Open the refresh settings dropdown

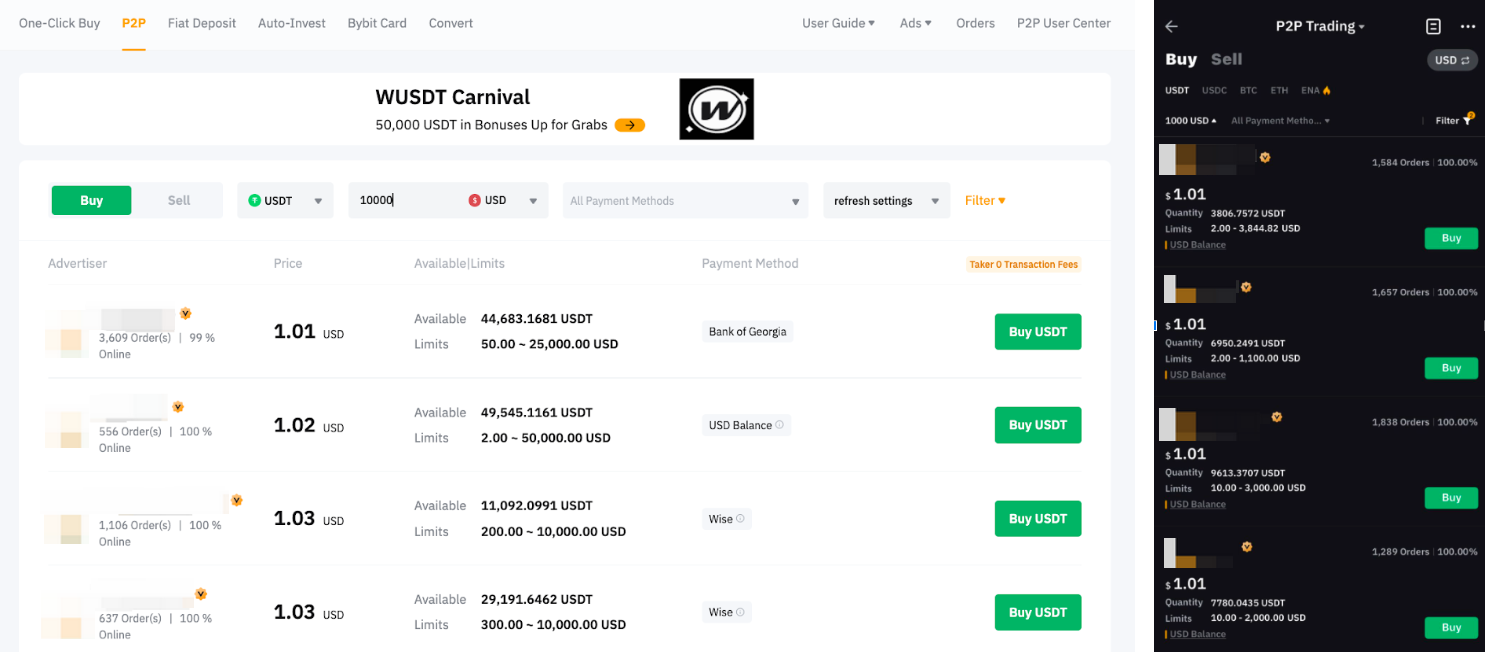click(886, 201)
